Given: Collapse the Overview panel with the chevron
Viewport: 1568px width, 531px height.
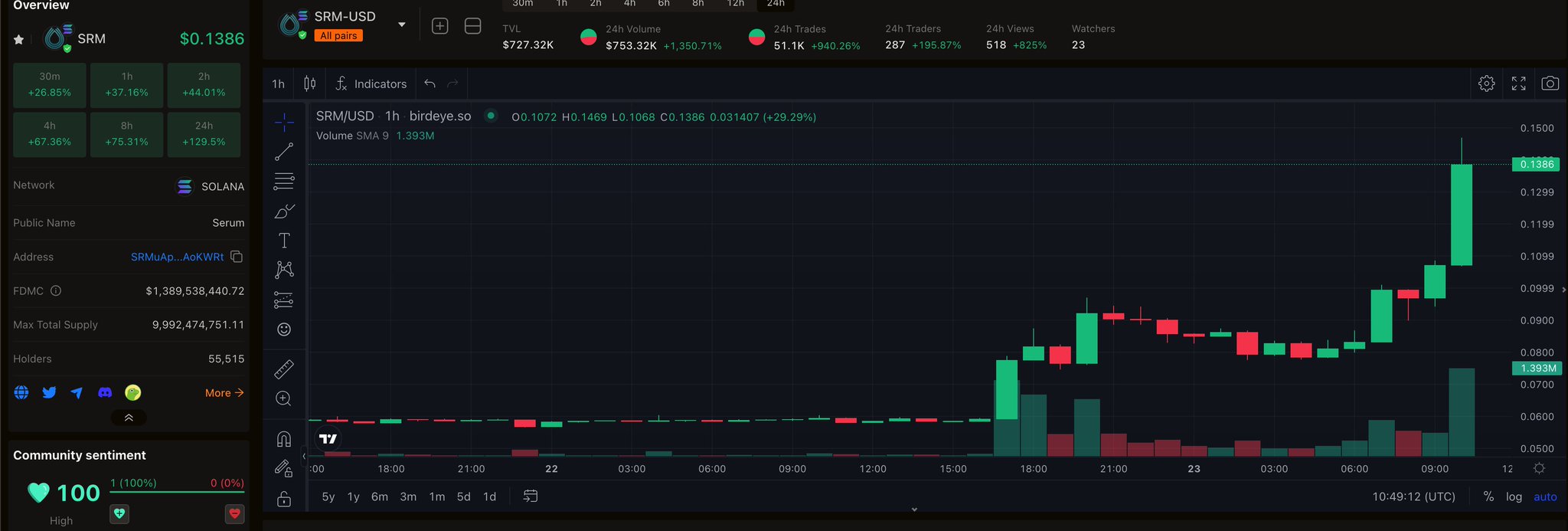Looking at the screenshot, I should click(129, 418).
